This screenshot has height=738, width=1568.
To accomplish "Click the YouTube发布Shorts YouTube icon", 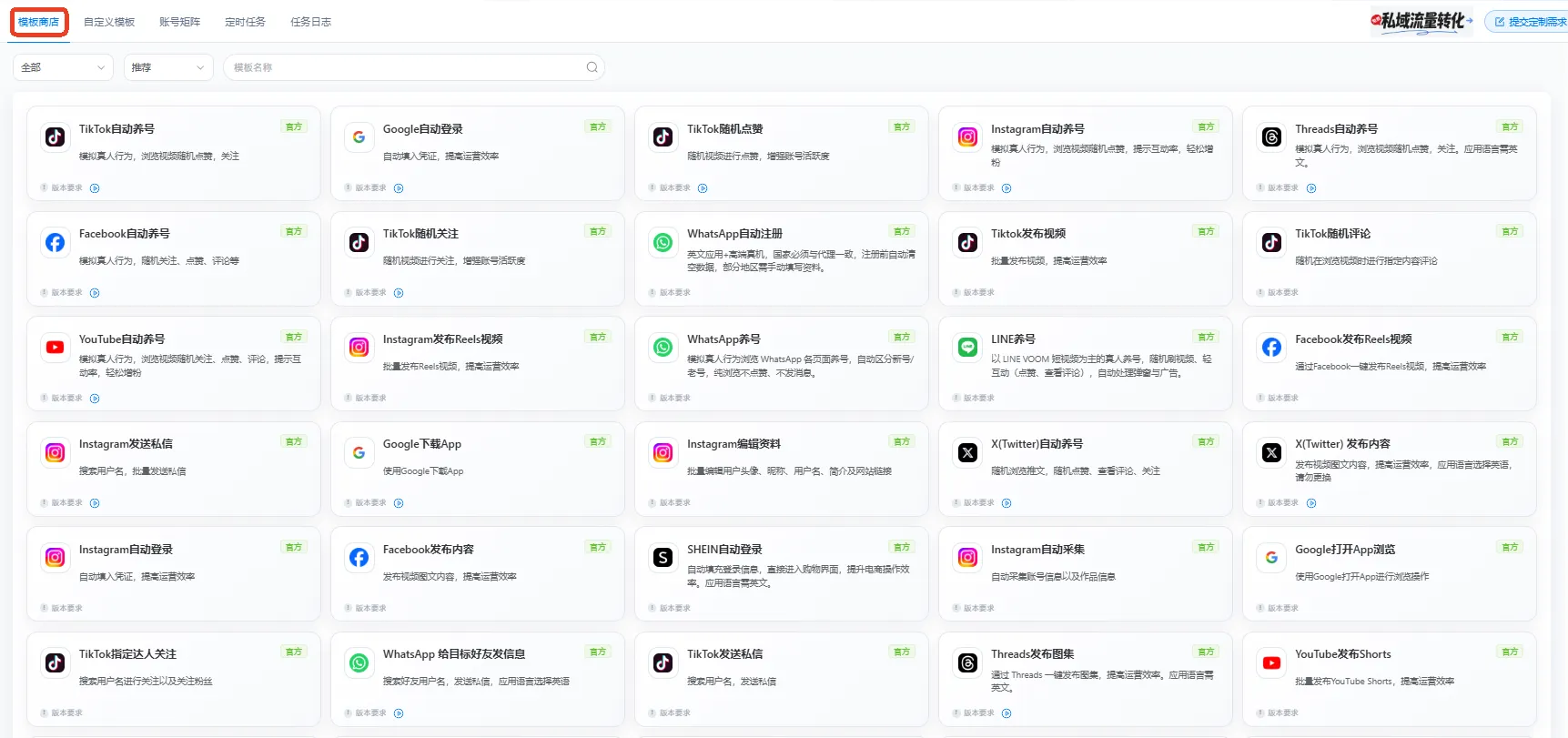I will click(1272, 662).
